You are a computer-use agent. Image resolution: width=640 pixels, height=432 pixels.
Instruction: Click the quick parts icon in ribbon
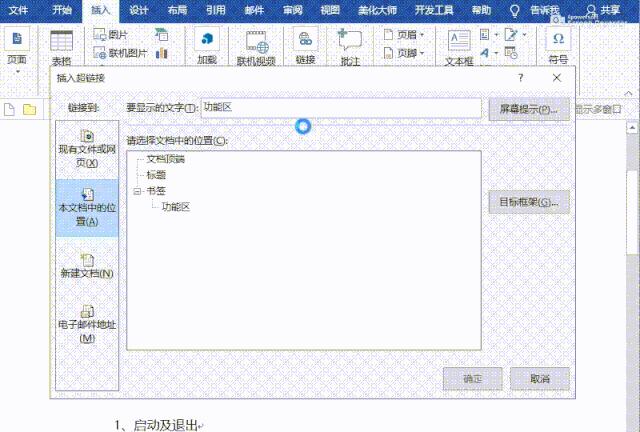point(484,35)
